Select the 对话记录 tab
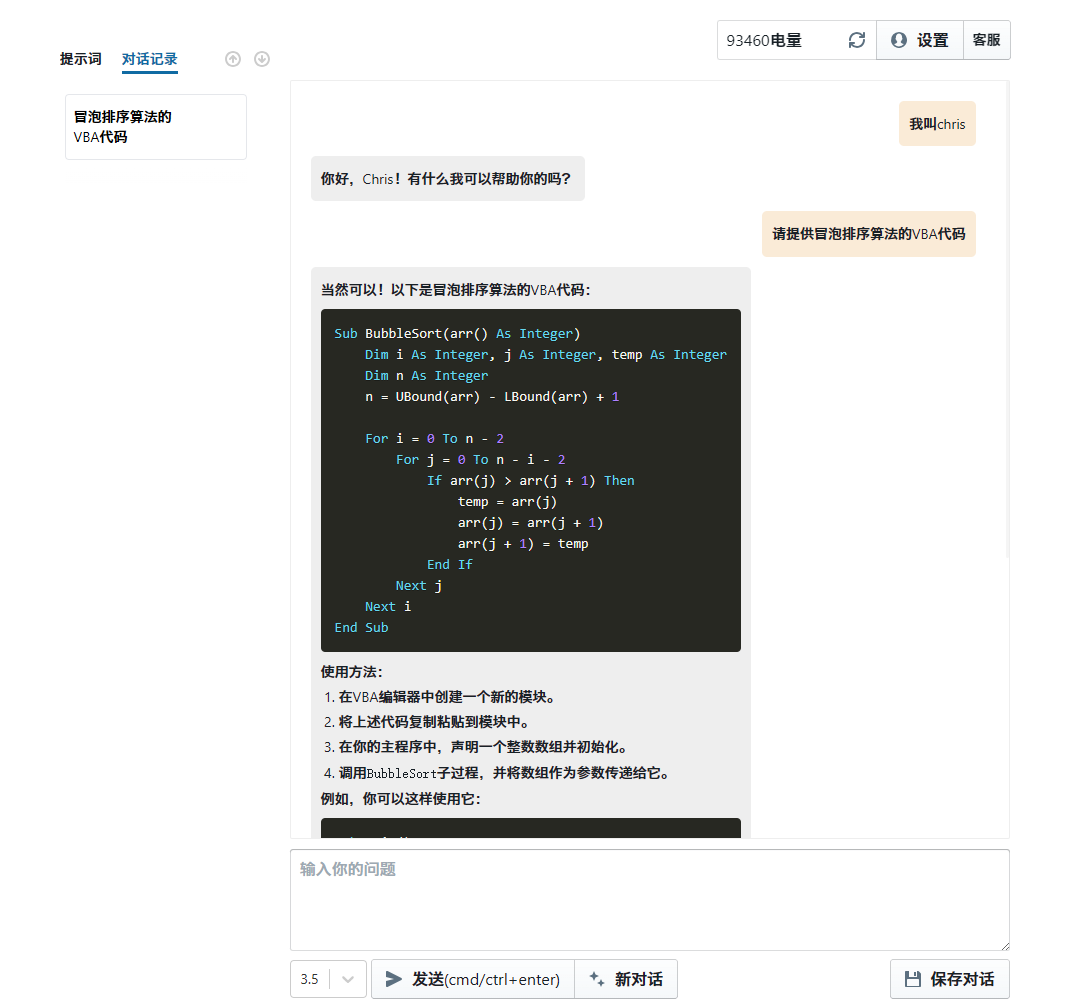 (x=149, y=59)
